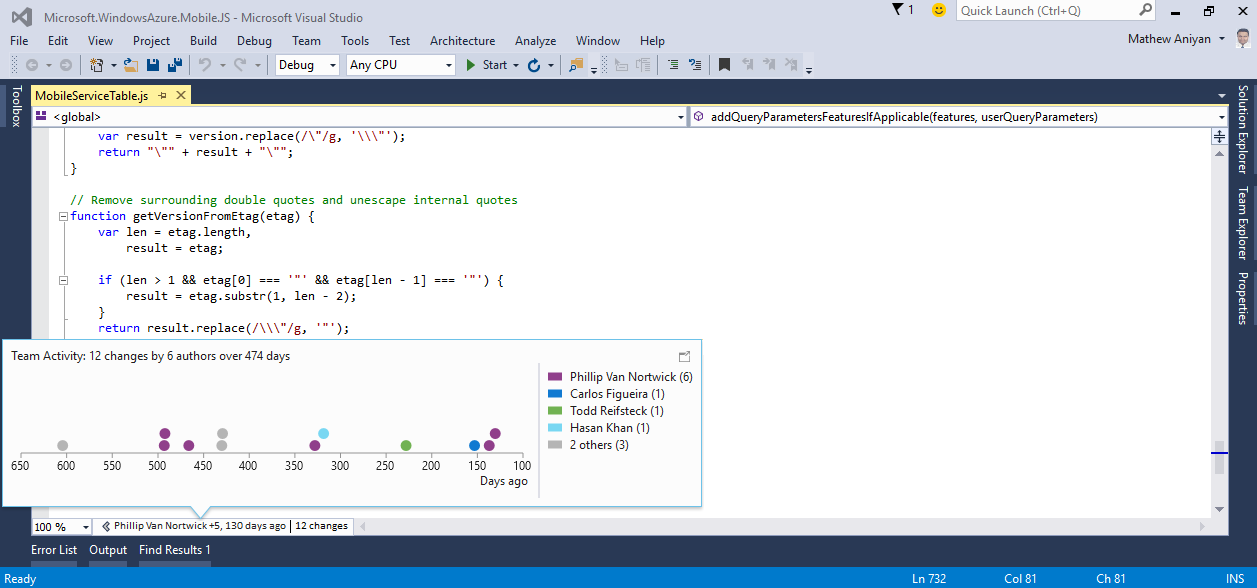This screenshot has height=588, width=1257.
Task: Switch to the Find Results 1 tab
Action: tap(174, 549)
